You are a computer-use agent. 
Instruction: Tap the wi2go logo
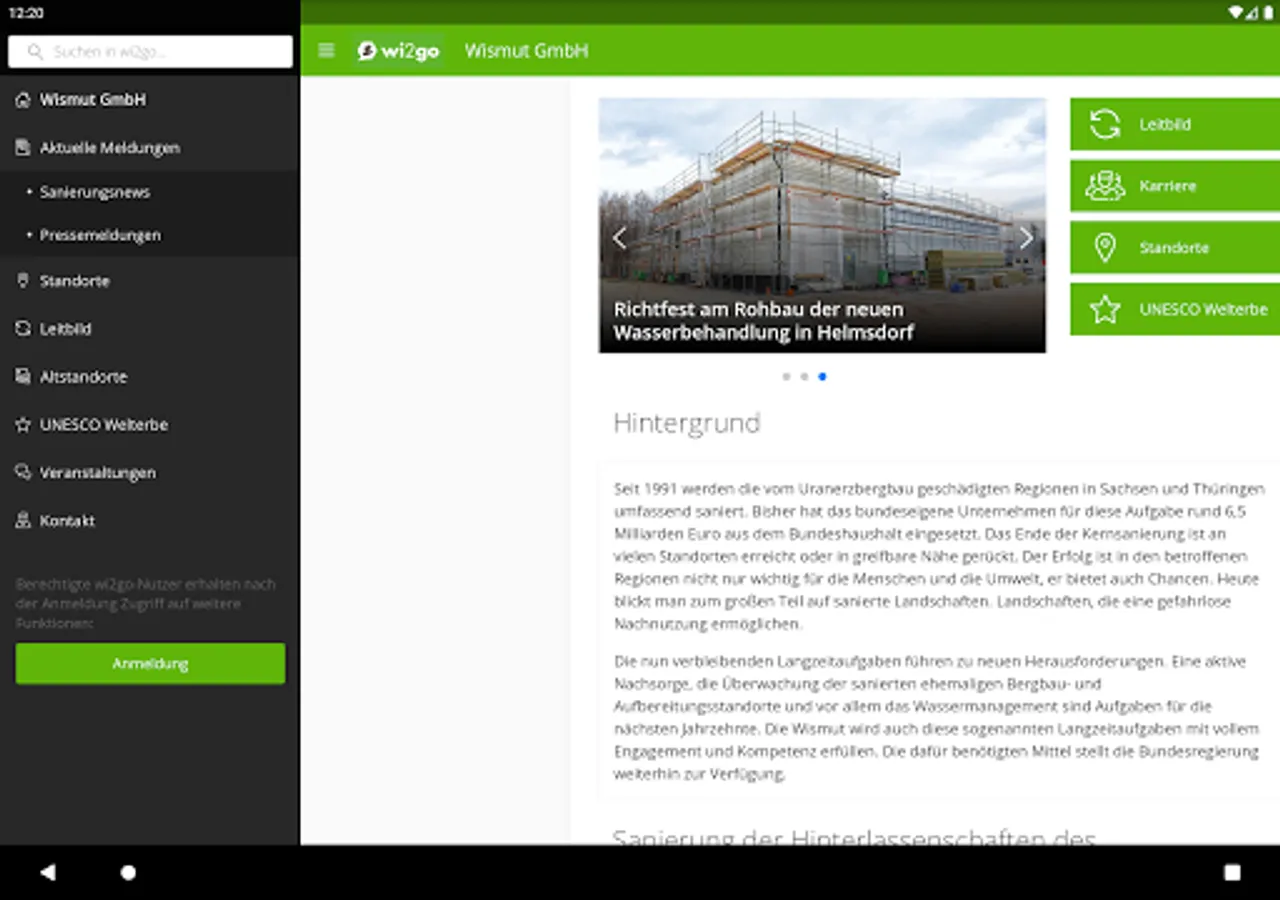[x=399, y=50]
